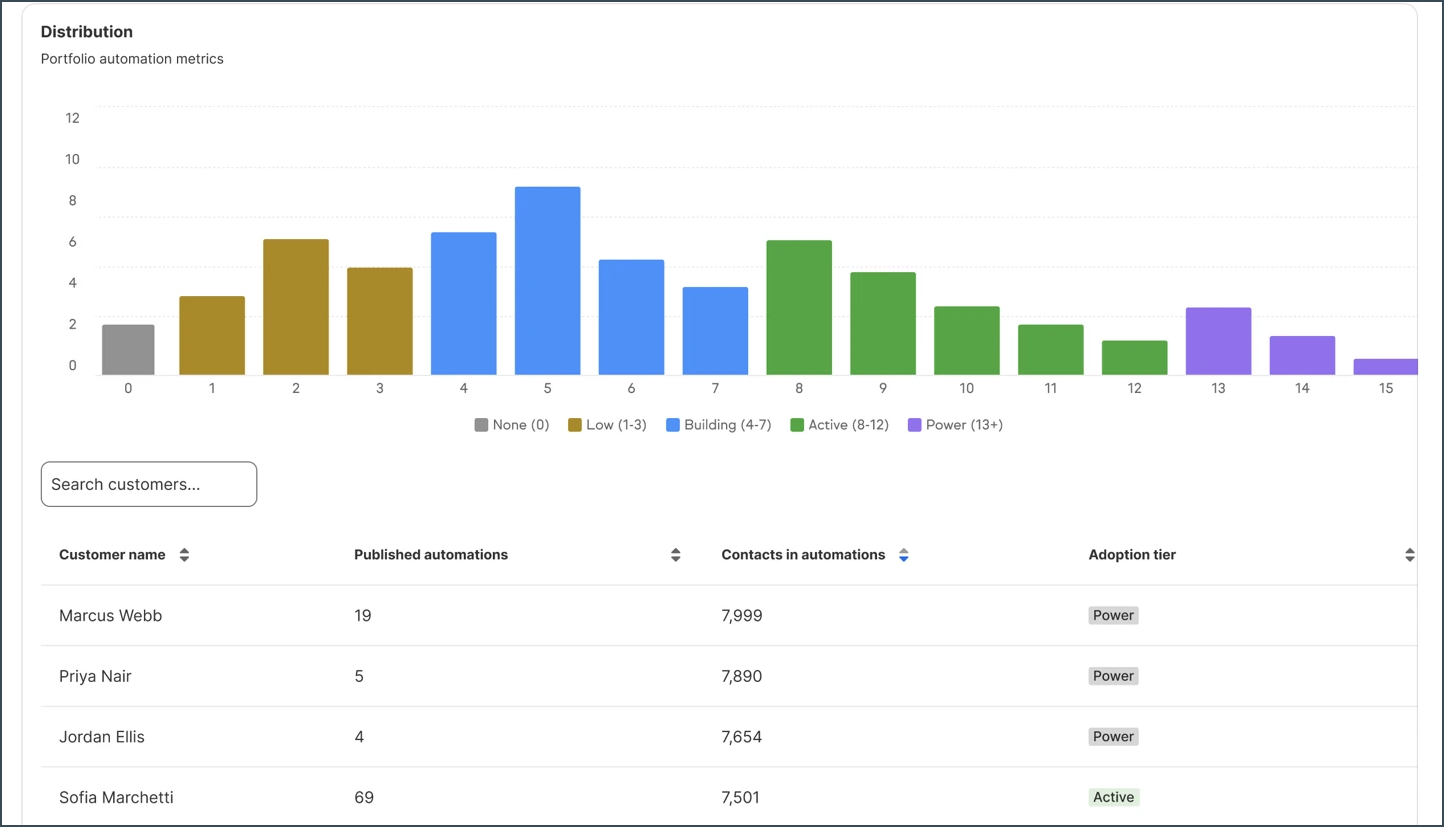Click Marcus Webb's Power tier badge
The height and width of the screenshot is (827, 1444).
tap(1114, 616)
